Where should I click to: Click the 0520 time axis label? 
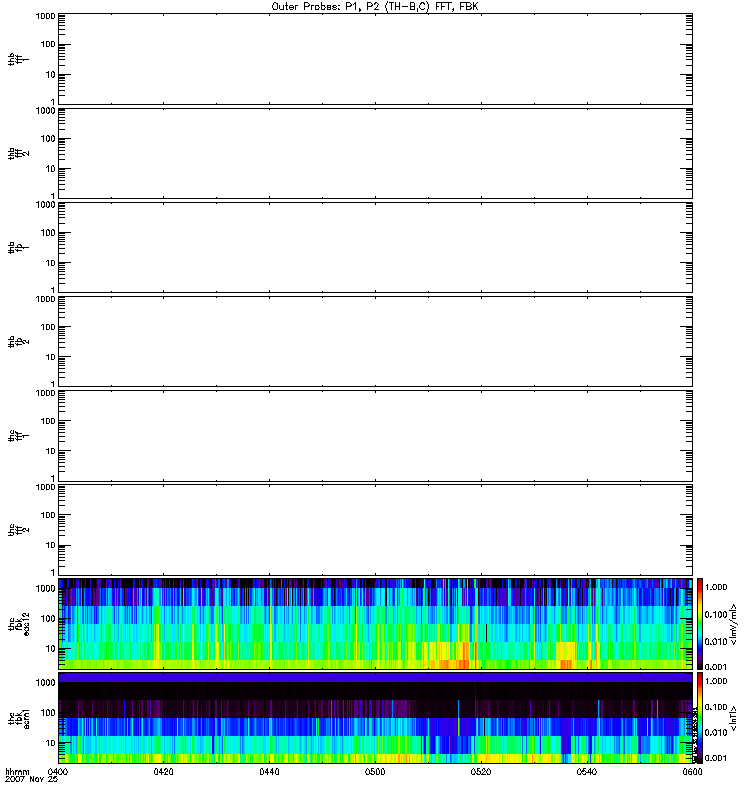(x=481, y=771)
